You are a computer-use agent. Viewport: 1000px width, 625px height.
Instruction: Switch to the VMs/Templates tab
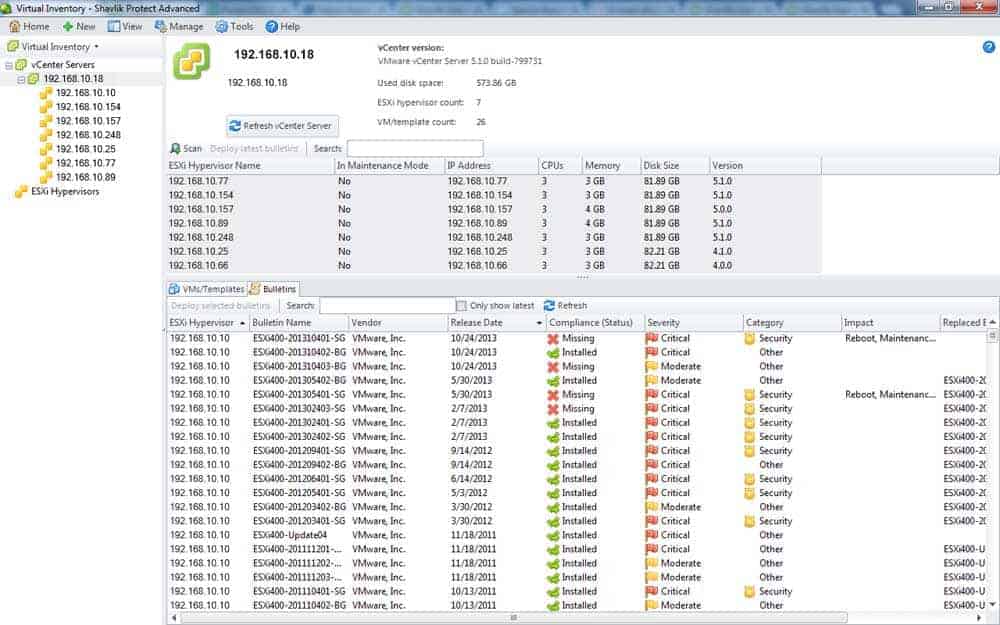click(x=207, y=289)
